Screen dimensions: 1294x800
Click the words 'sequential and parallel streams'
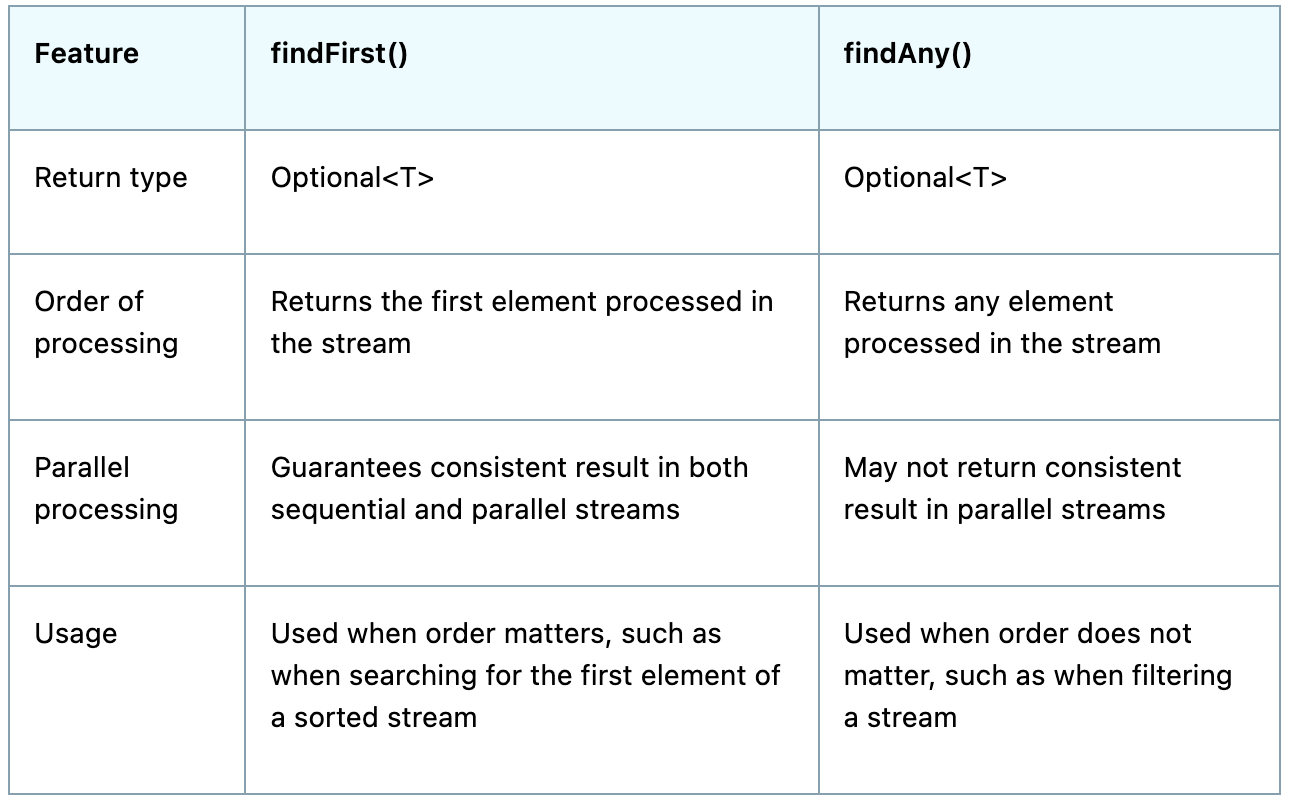click(x=475, y=509)
